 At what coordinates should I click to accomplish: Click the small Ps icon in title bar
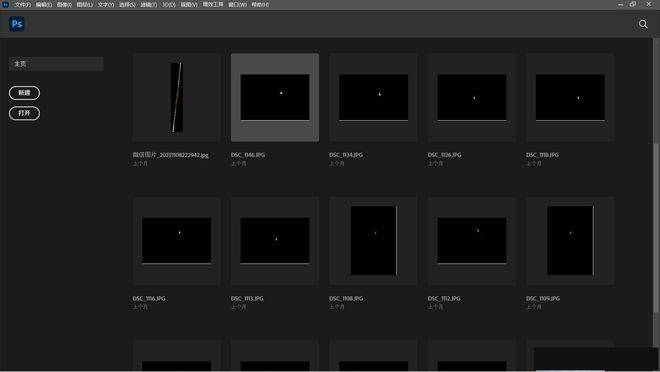point(5,5)
